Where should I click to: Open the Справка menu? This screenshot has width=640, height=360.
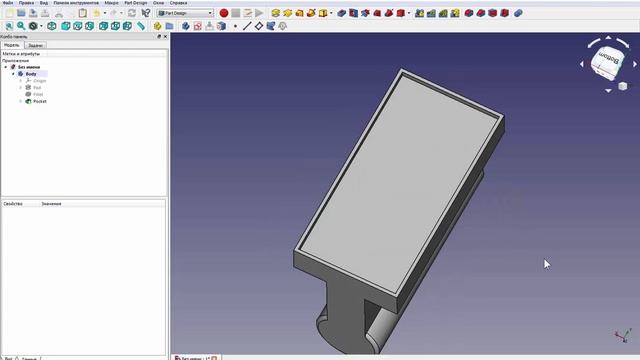(178, 3)
